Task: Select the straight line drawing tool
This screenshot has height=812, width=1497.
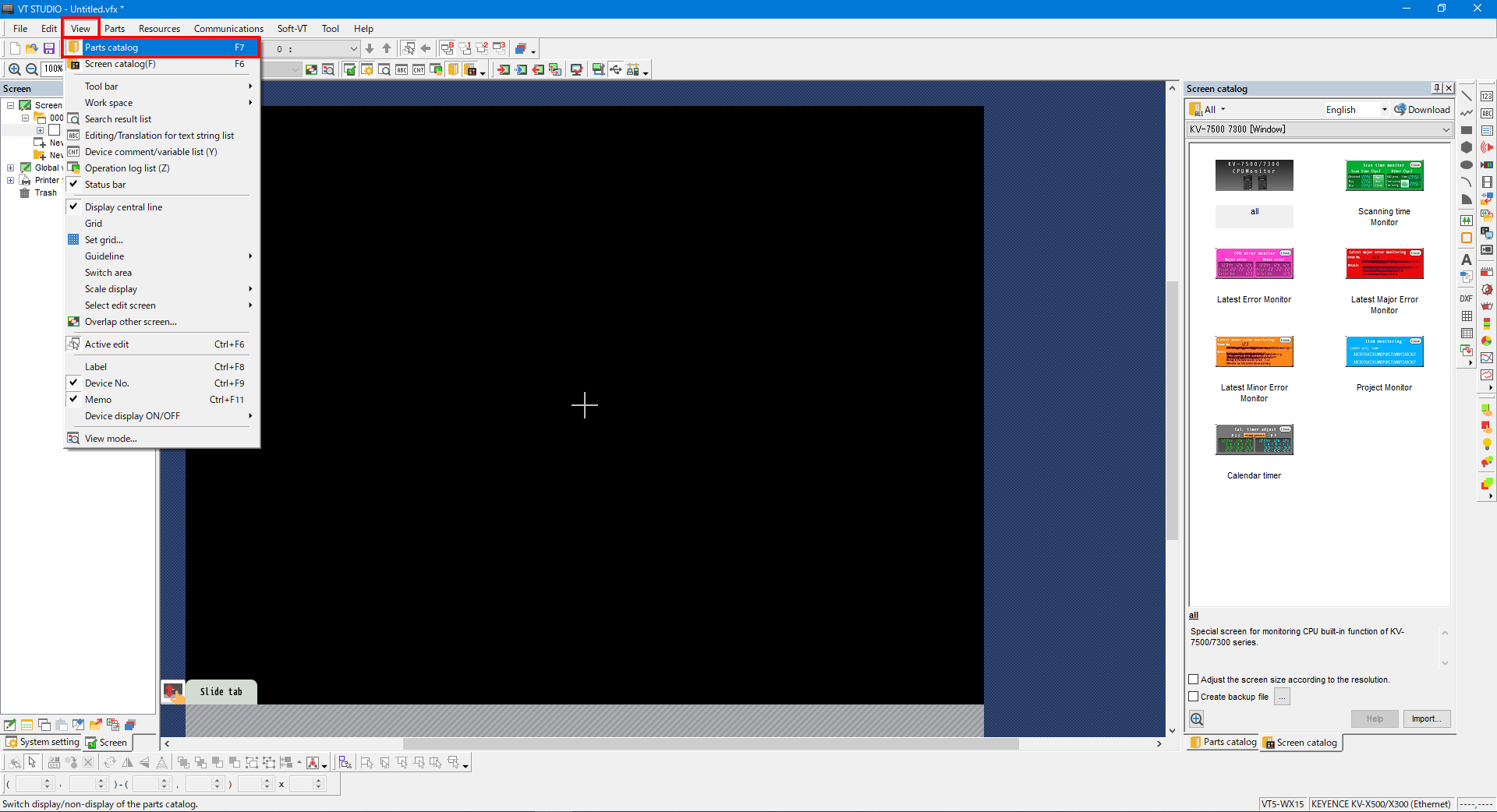Action: tap(1467, 96)
